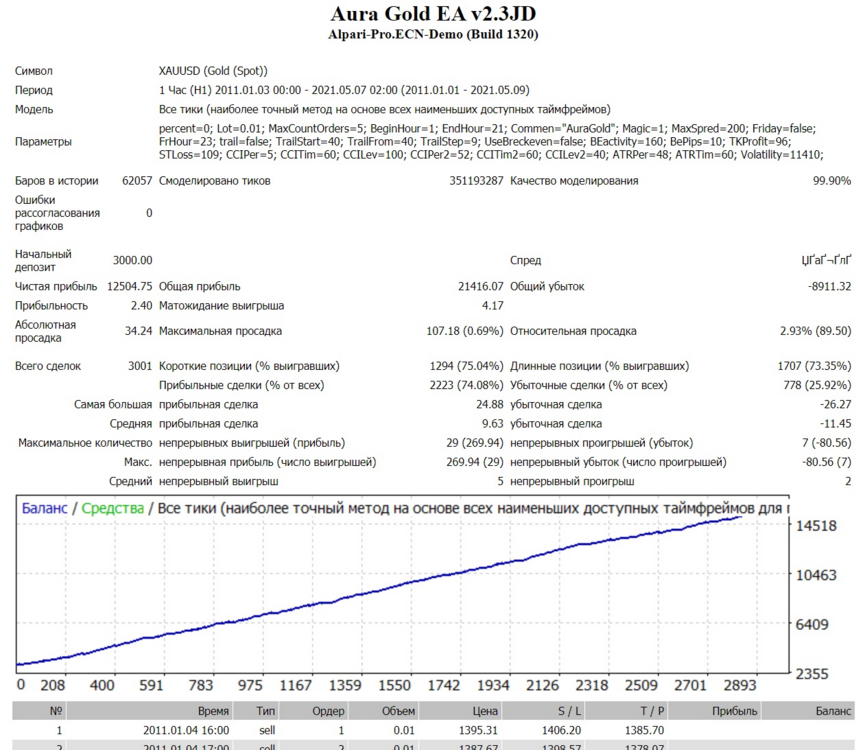This screenshot has width=865, height=750.
Task: Click the trade time '2011.01.04 16:00'
Action: (x=186, y=731)
